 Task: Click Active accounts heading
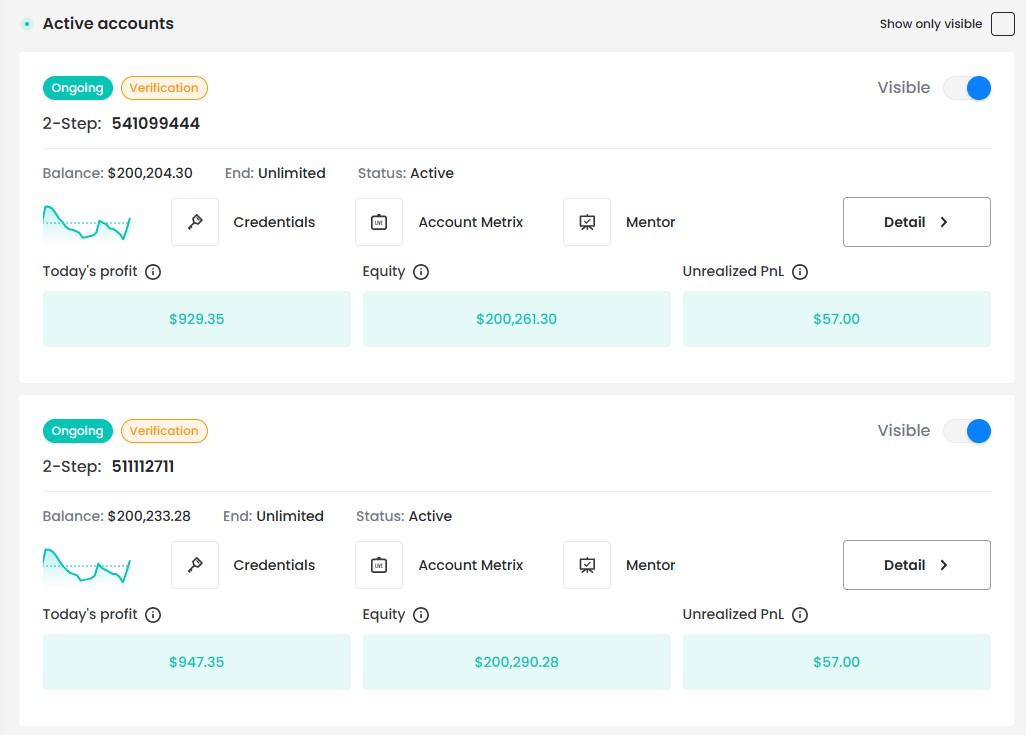point(108,24)
